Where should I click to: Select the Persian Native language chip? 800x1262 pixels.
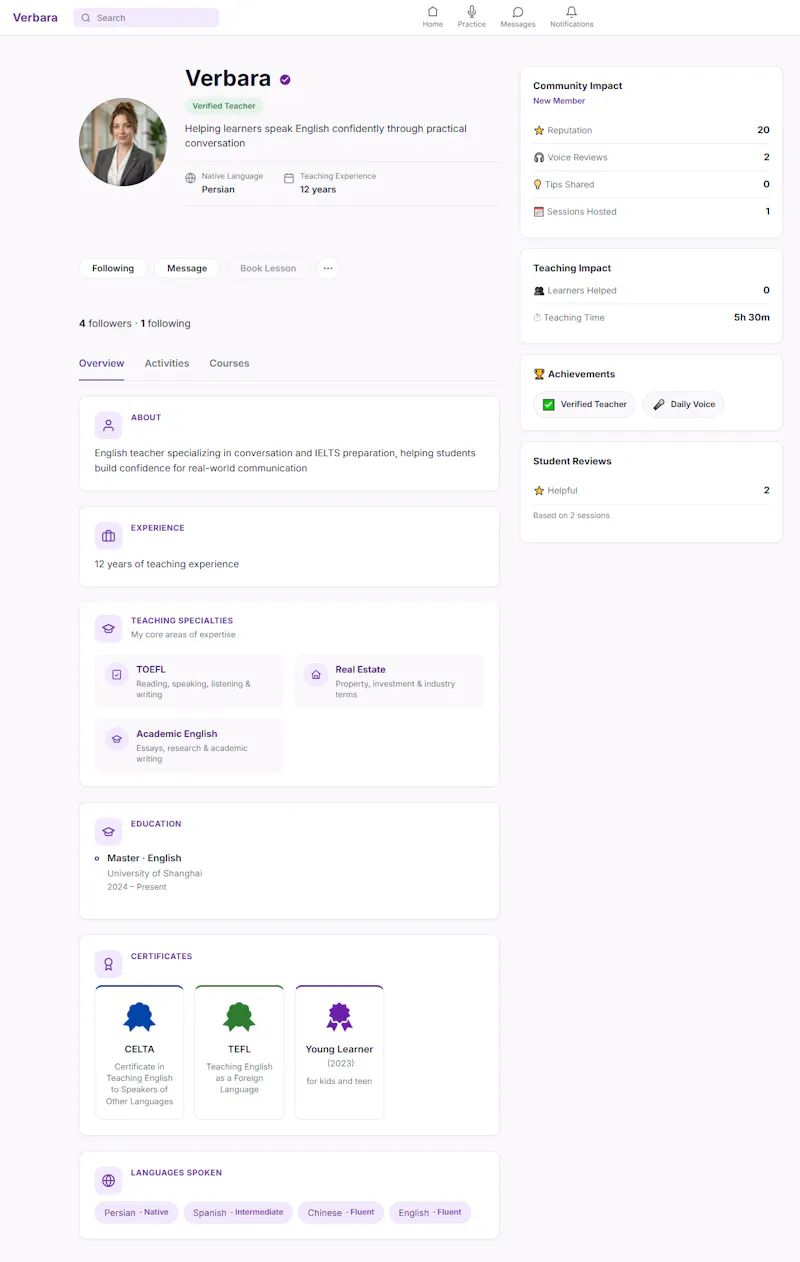pos(137,1212)
